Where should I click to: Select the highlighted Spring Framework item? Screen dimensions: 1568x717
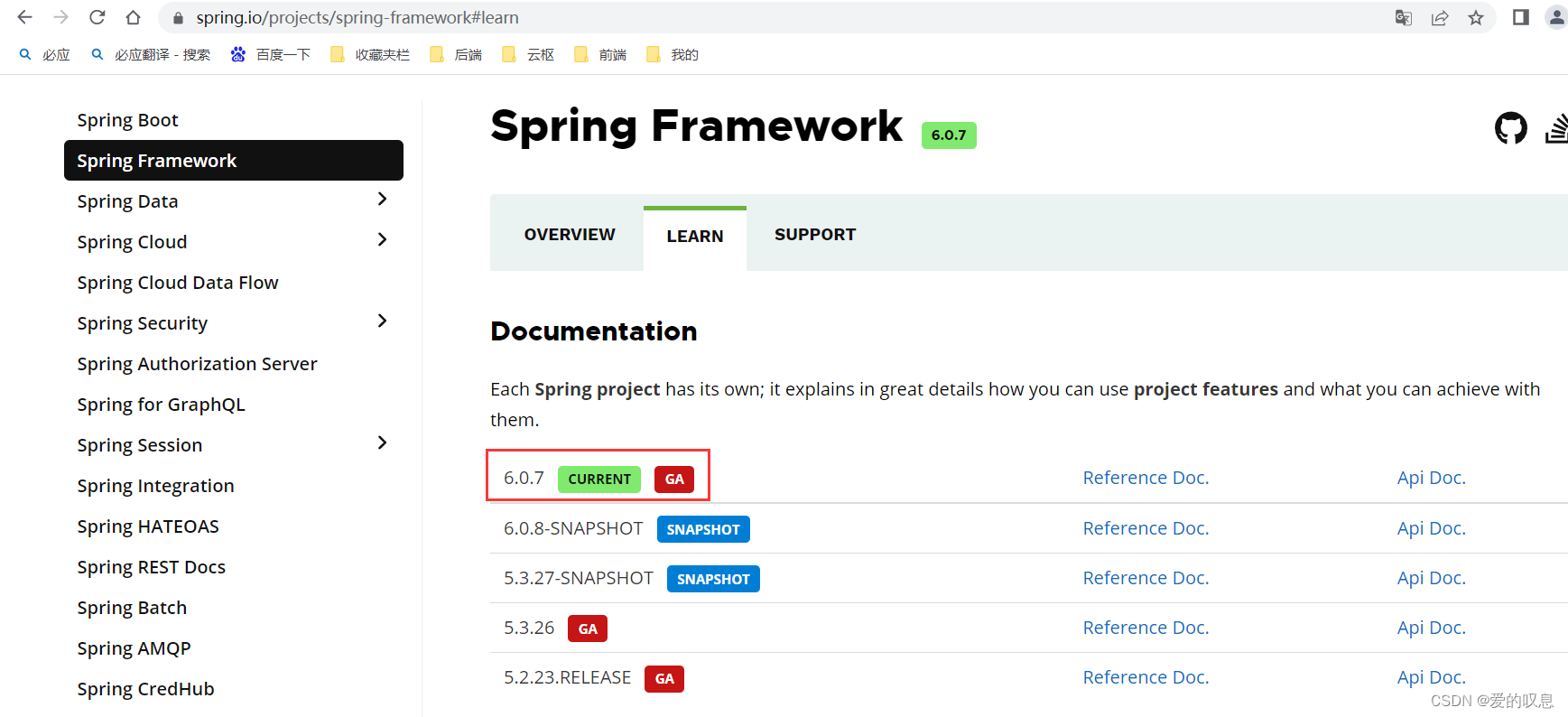tap(234, 161)
